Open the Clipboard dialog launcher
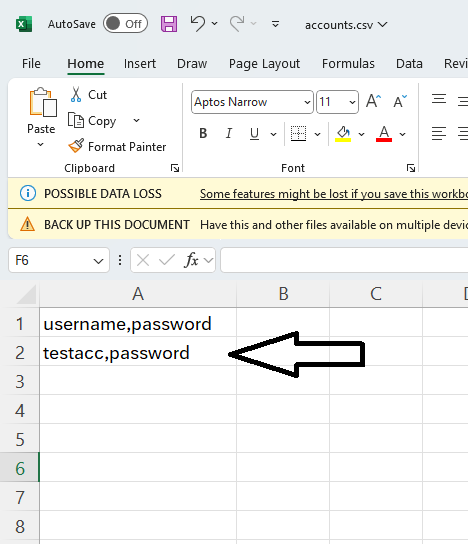Image resolution: width=468 pixels, height=544 pixels. [175, 168]
